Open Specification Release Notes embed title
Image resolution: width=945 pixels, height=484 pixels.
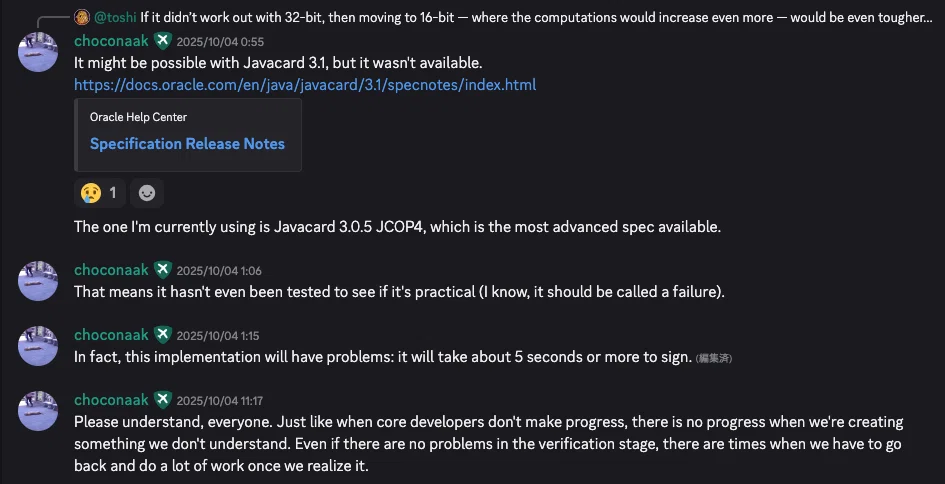coord(187,144)
